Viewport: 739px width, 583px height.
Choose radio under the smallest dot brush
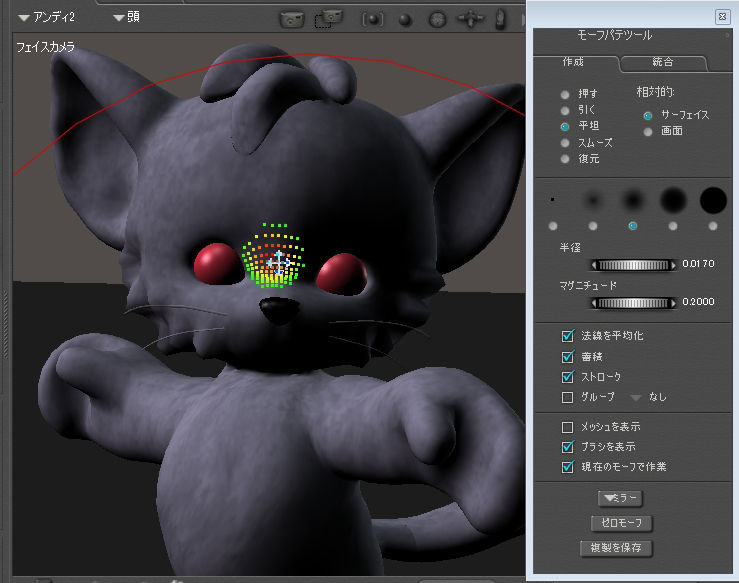click(x=553, y=226)
